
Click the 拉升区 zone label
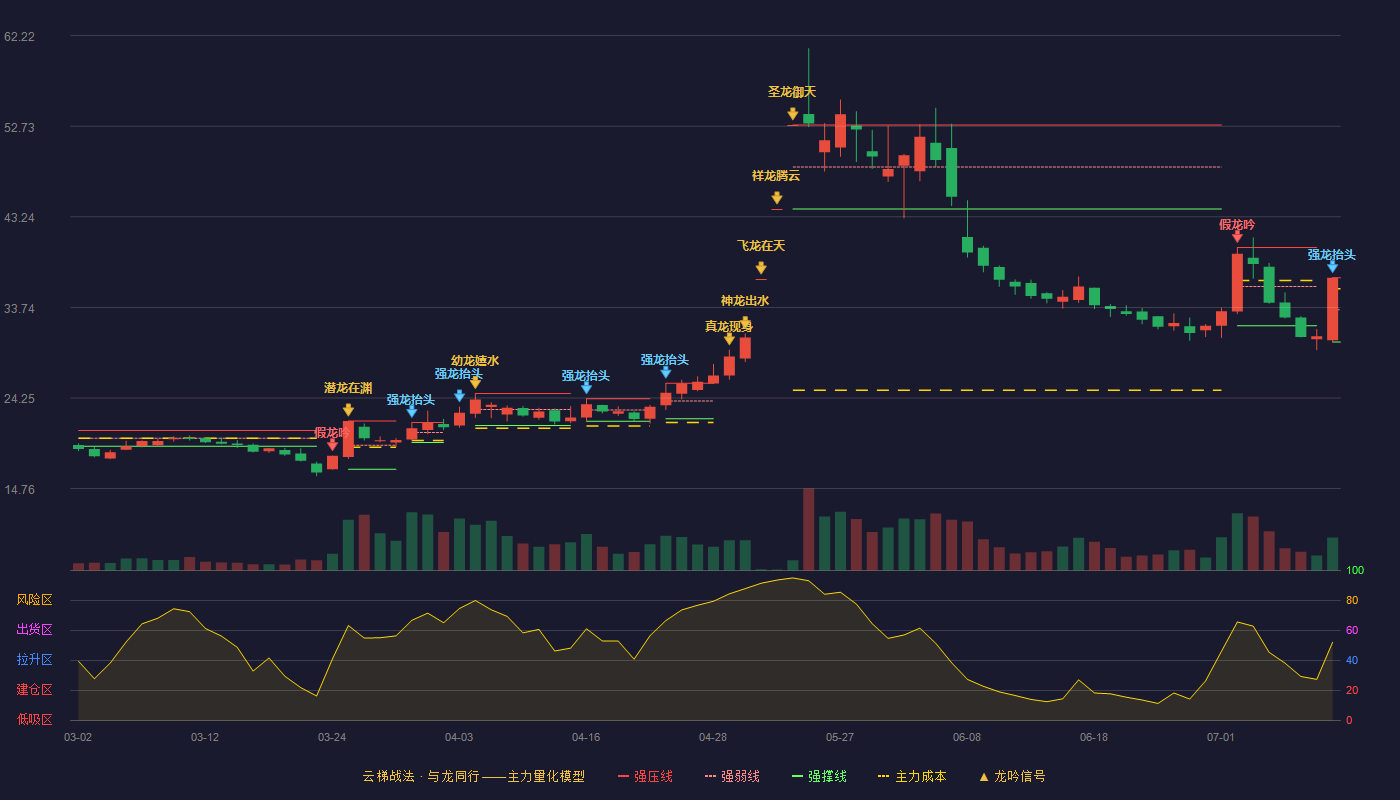(x=35, y=660)
